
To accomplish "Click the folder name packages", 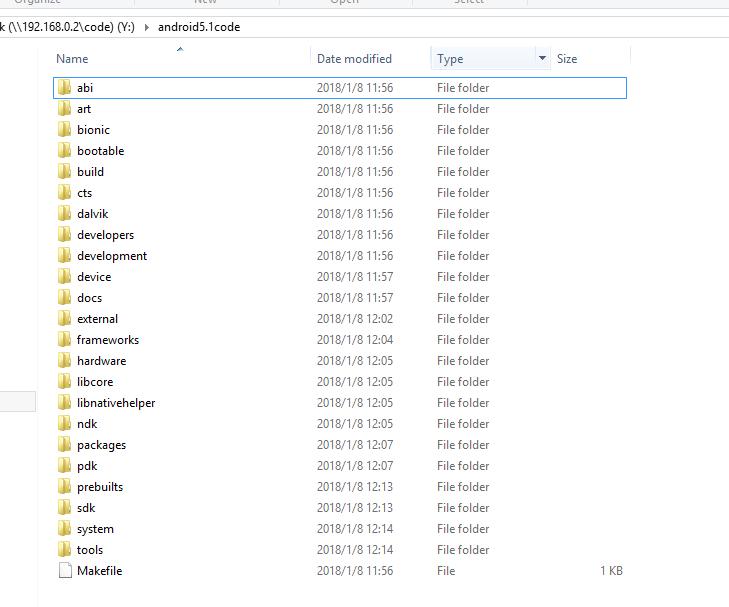I will (101, 445).
